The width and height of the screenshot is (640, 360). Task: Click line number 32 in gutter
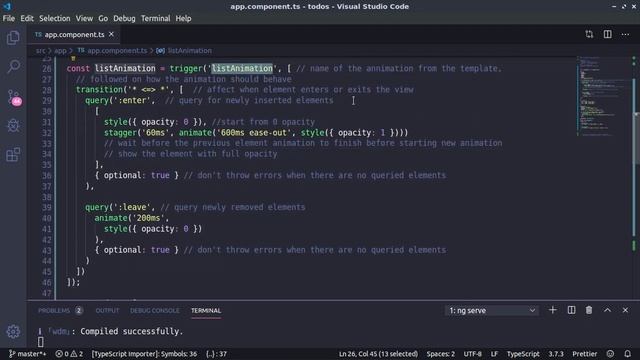click(47, 133)
